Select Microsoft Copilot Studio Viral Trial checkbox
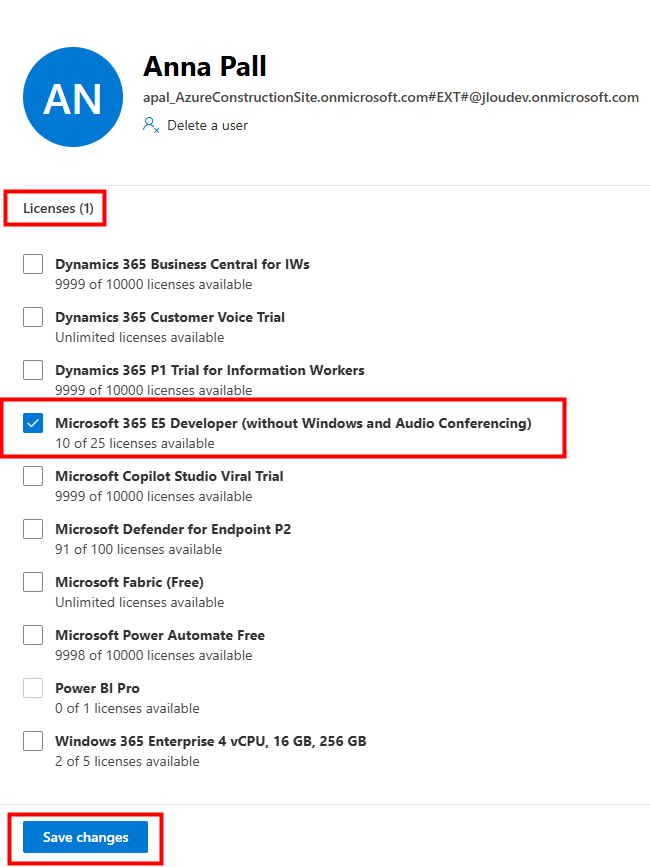 pos(34,476)
